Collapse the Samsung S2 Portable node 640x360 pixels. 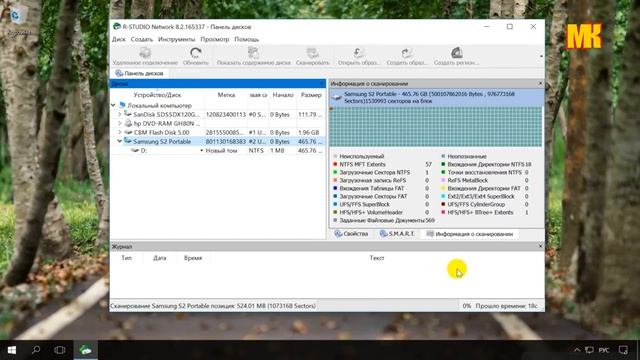tap(120, 141)
